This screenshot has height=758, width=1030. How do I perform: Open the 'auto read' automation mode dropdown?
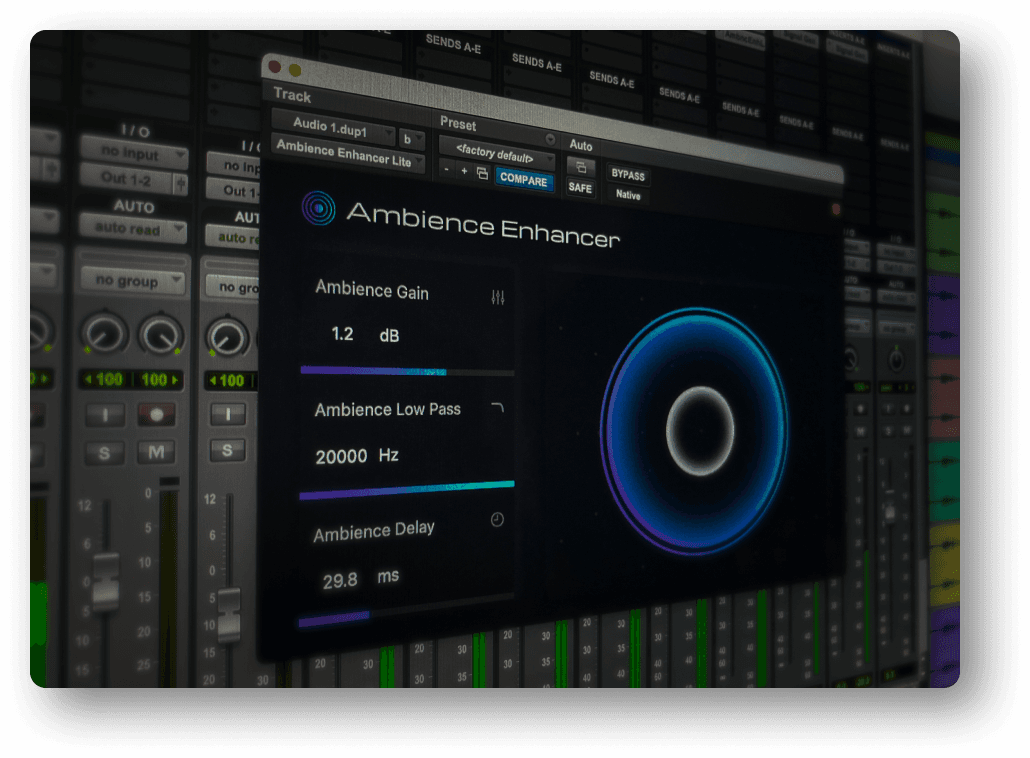133,229
